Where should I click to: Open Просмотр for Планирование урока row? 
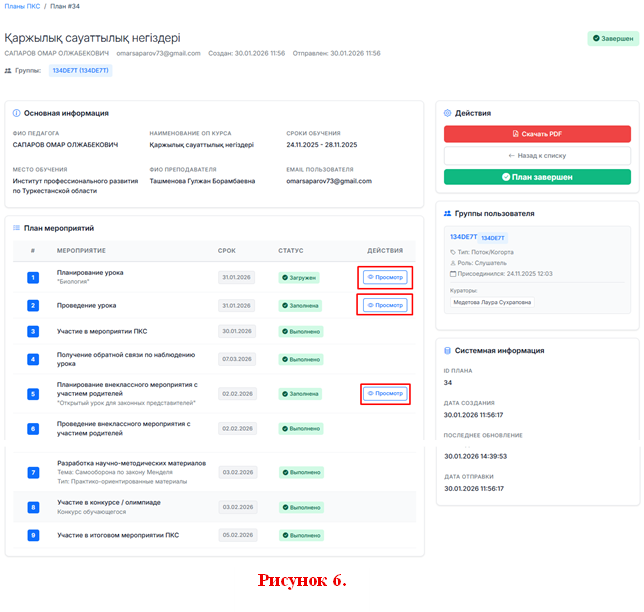click(x=385, y=277)
